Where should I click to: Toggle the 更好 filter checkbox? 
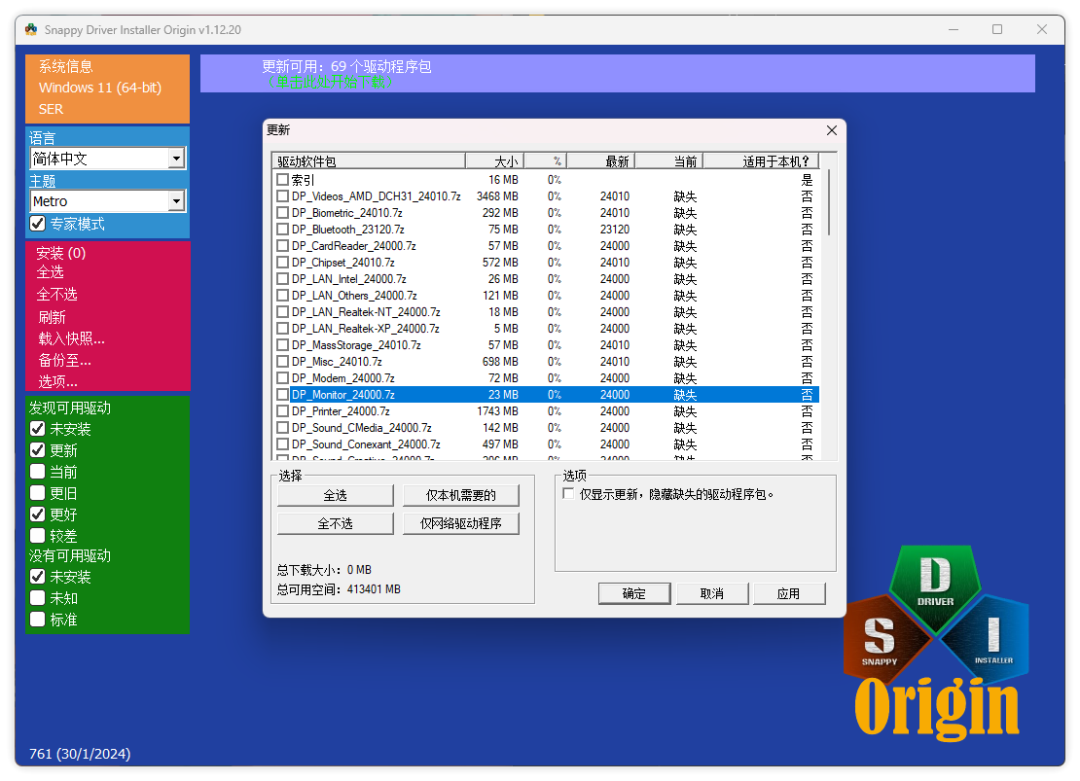tap(38, 514)
